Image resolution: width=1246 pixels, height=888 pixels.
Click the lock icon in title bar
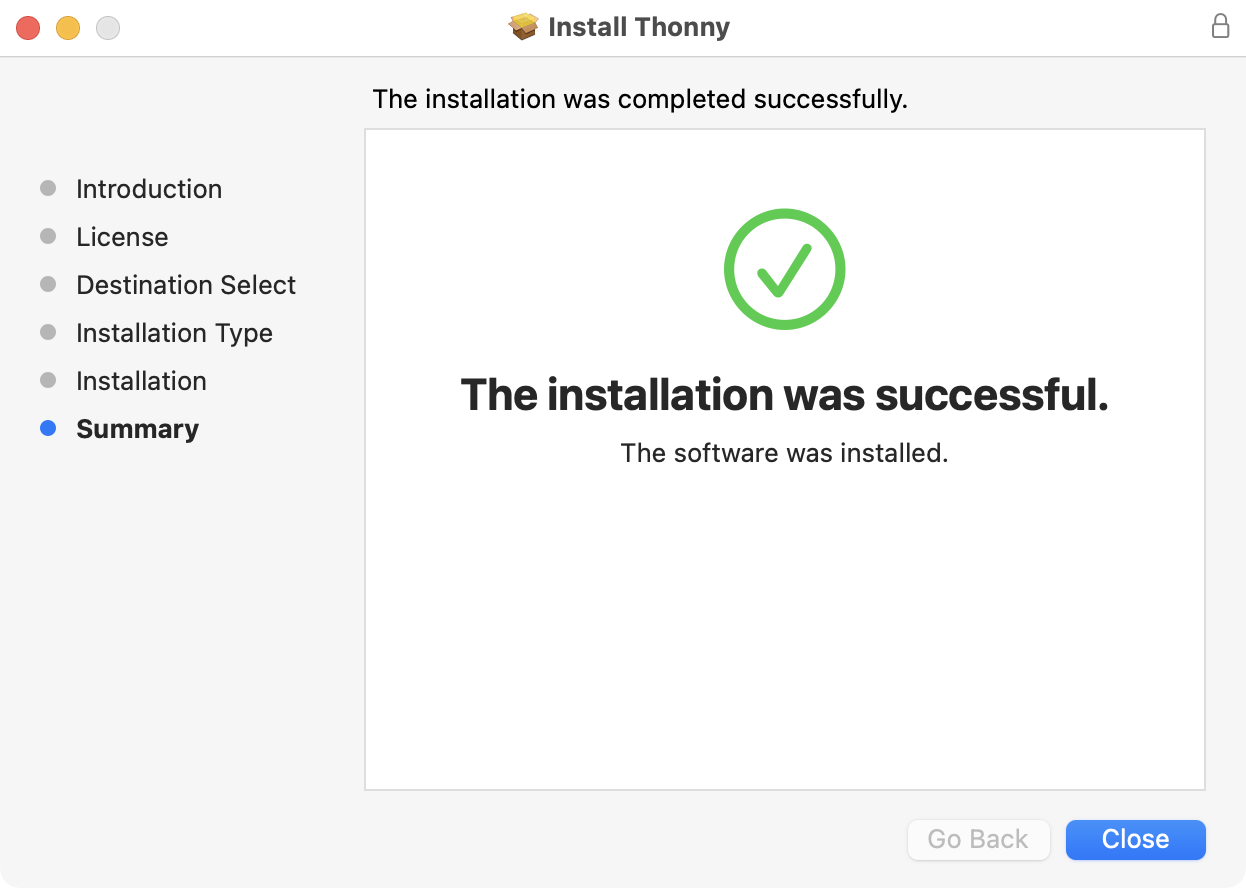coord(1220,26)
